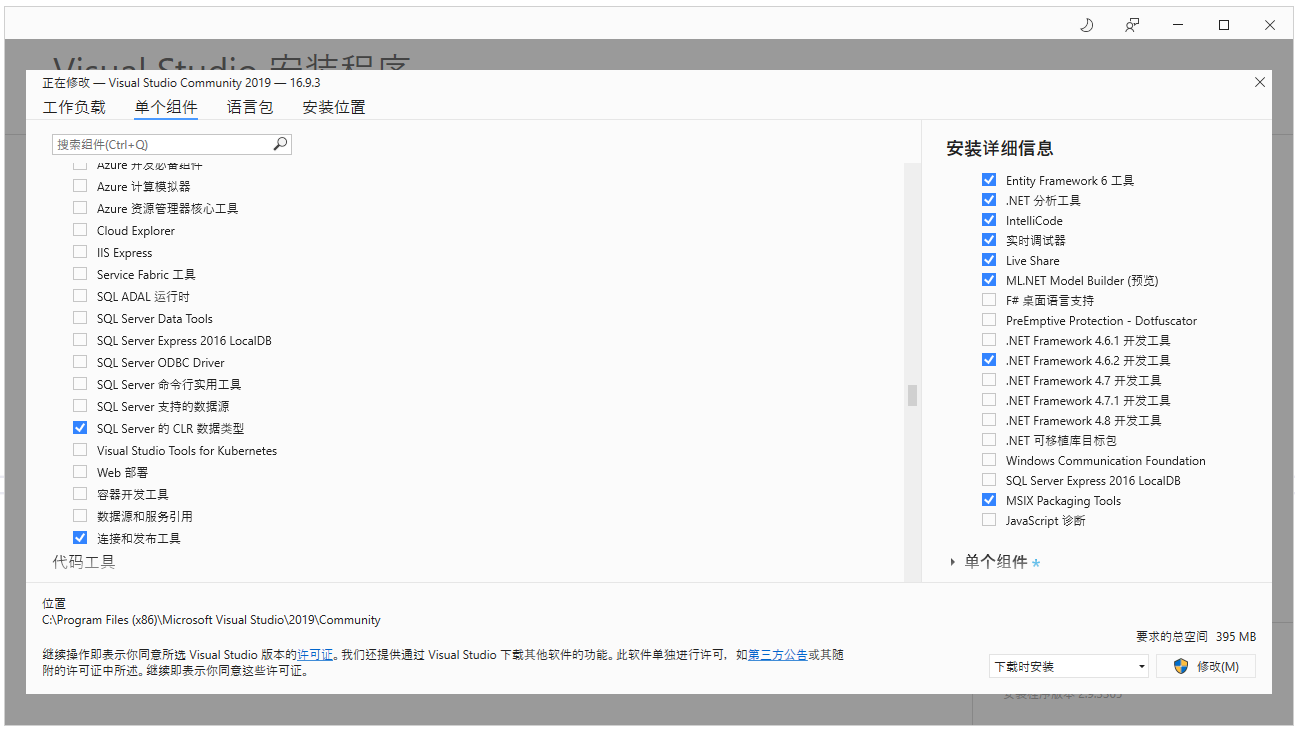
Task: Uncheck 连接和发布工具 checkbox
Action: coord(80,538)
